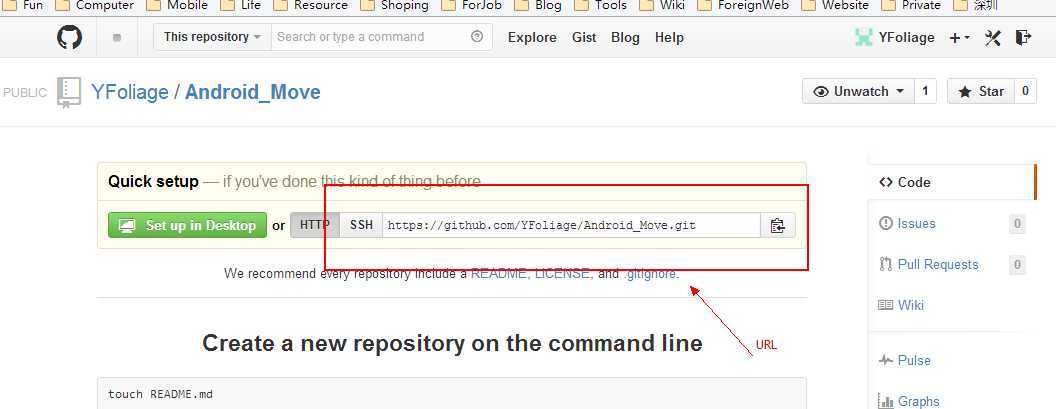The height and width of the screenshot is (409, 1056).
Task: Open the YFoliage username in header
Action: pos(906,38)
